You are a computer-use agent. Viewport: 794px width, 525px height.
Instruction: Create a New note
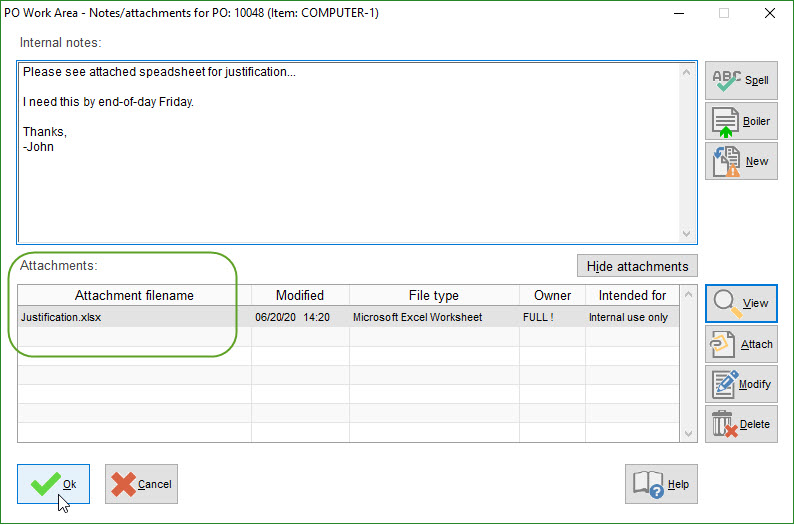click(x=741, y=161)
